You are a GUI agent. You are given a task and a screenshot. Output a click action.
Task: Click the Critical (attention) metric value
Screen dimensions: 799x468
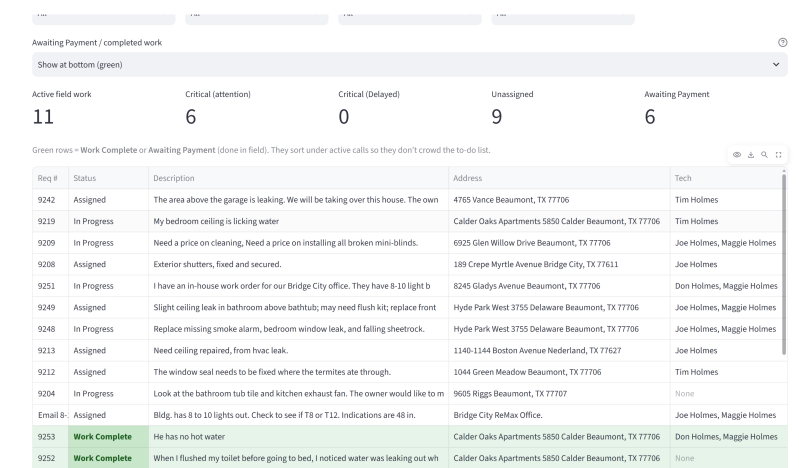click(x=191, y=117)
